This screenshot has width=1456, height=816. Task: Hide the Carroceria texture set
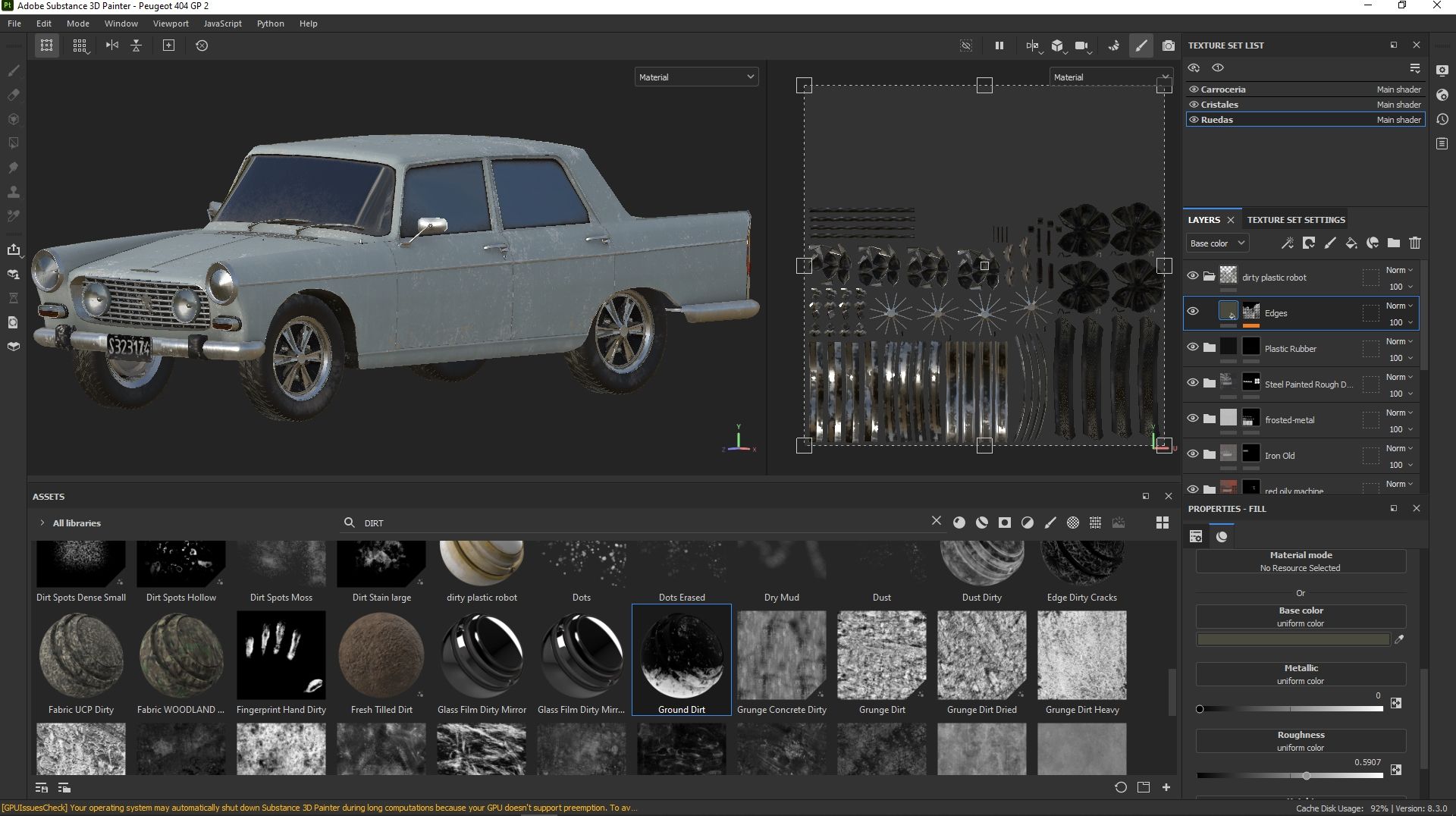[1194, 89]
